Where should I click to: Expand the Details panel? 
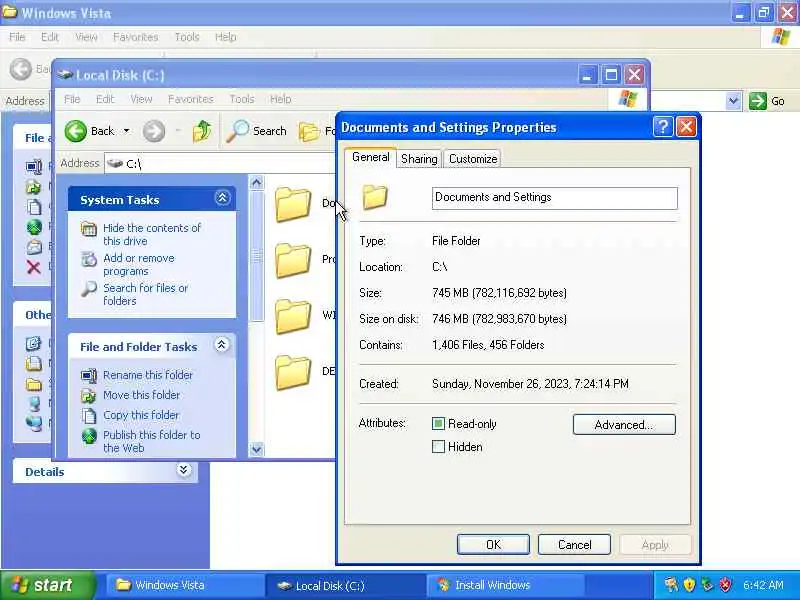pos(184,470)
